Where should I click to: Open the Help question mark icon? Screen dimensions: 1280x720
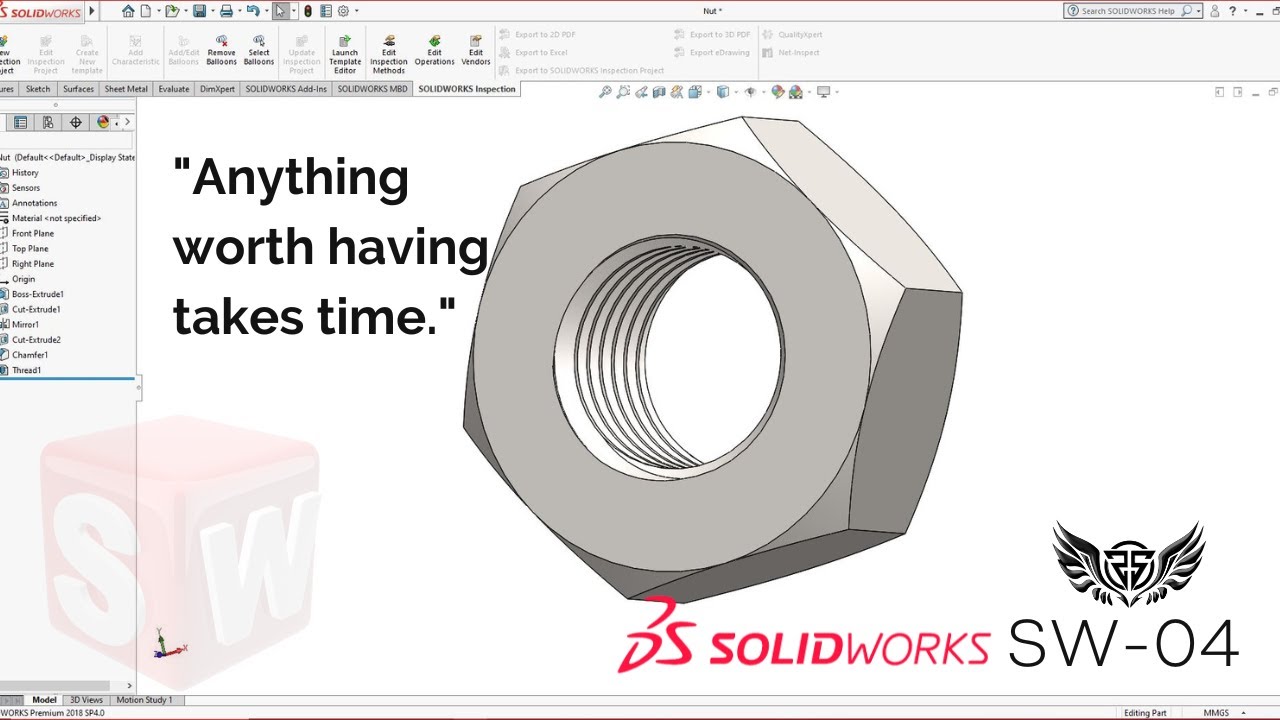pos(1233,11)
